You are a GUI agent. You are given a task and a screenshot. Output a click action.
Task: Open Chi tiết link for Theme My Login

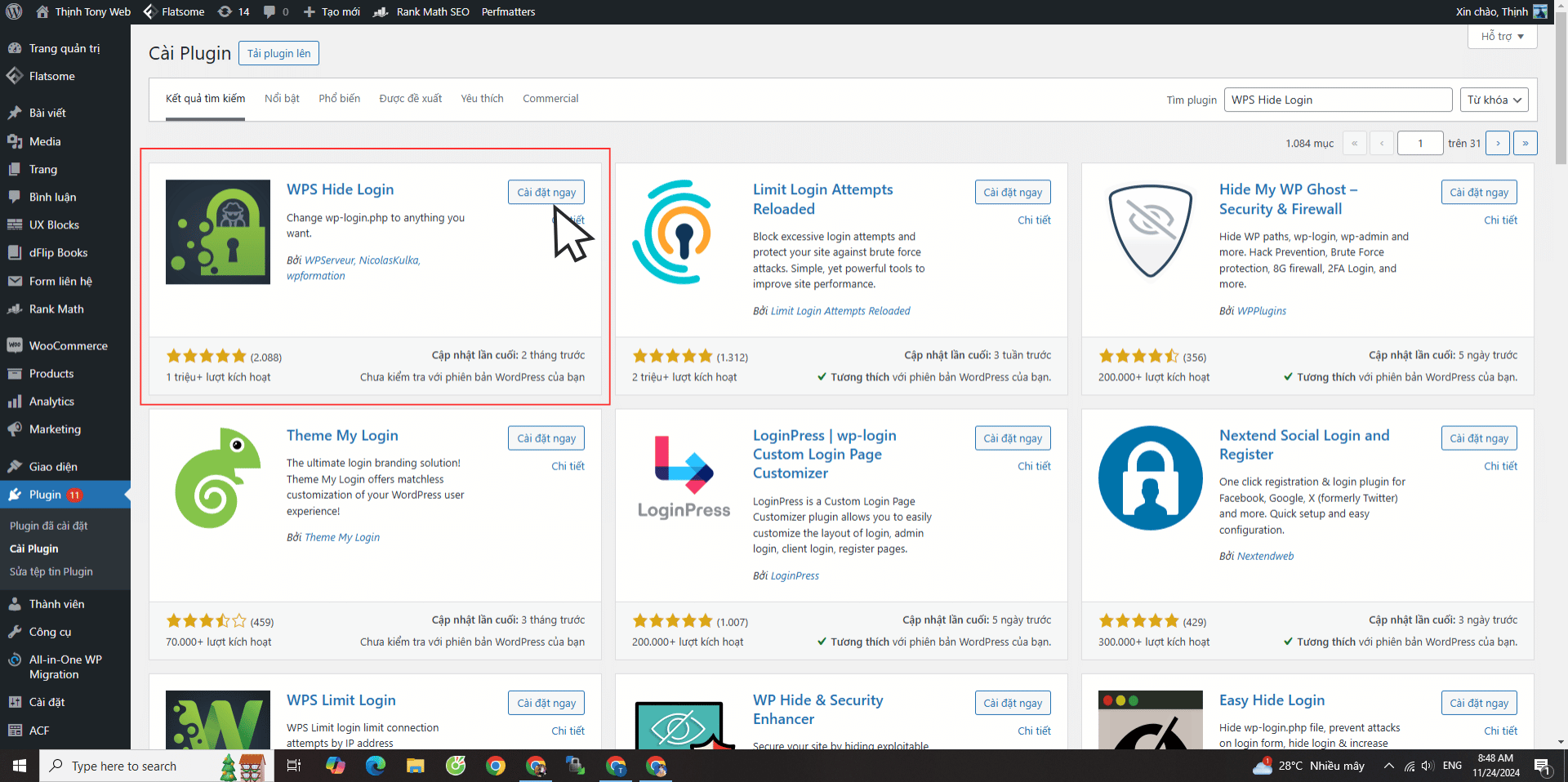pyautogui.click(x=568, y=466)
